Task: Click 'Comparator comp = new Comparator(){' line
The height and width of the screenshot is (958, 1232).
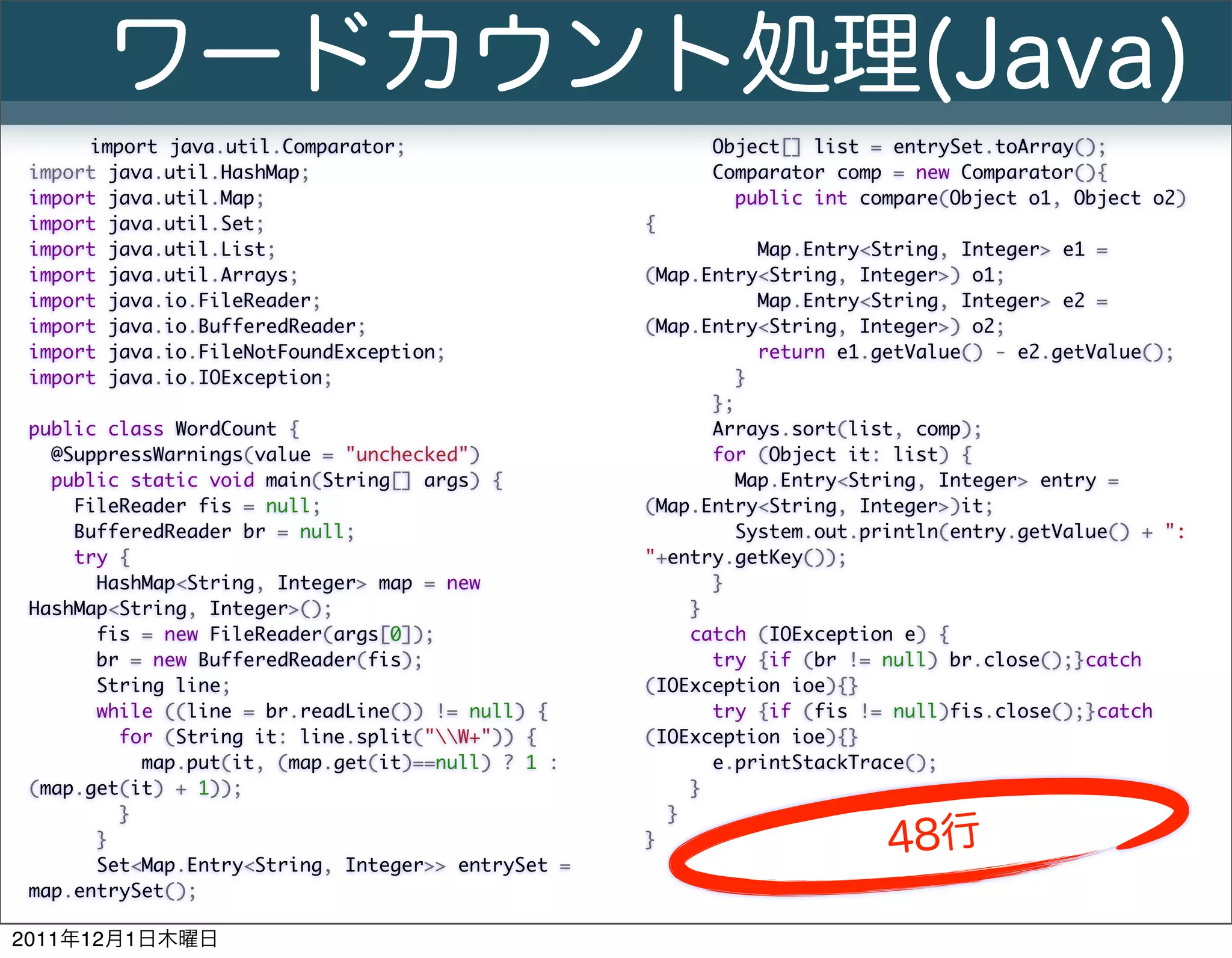Action: [x=910, y=173]
